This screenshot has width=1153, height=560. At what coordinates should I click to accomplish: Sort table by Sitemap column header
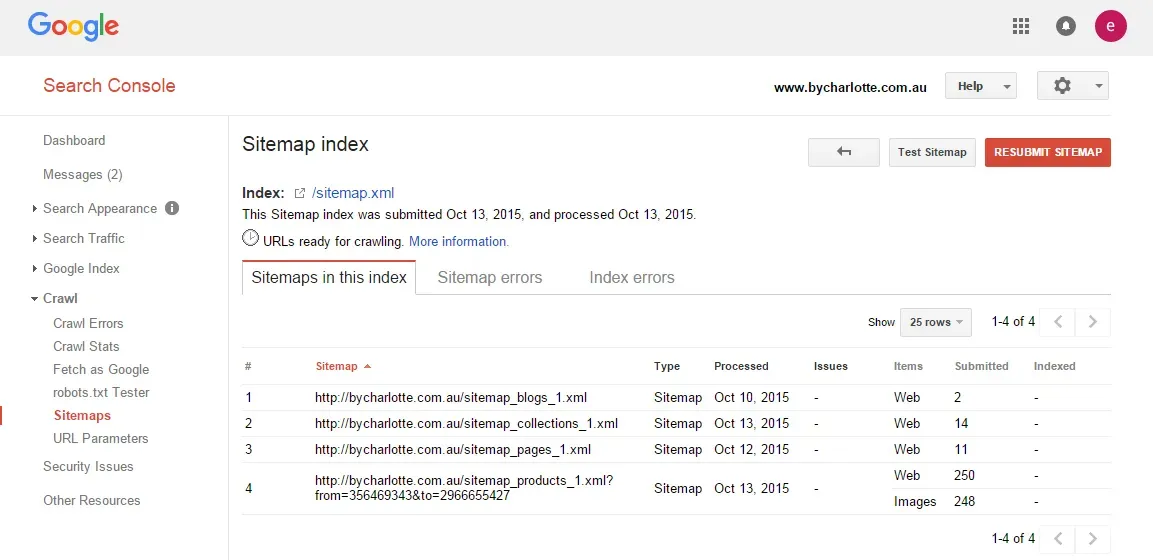[x=336, y=367]
